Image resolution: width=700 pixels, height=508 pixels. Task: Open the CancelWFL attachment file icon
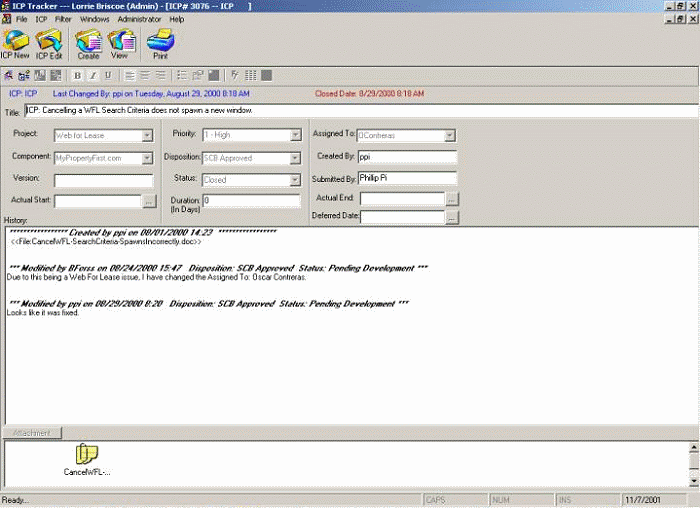[87, 456]
